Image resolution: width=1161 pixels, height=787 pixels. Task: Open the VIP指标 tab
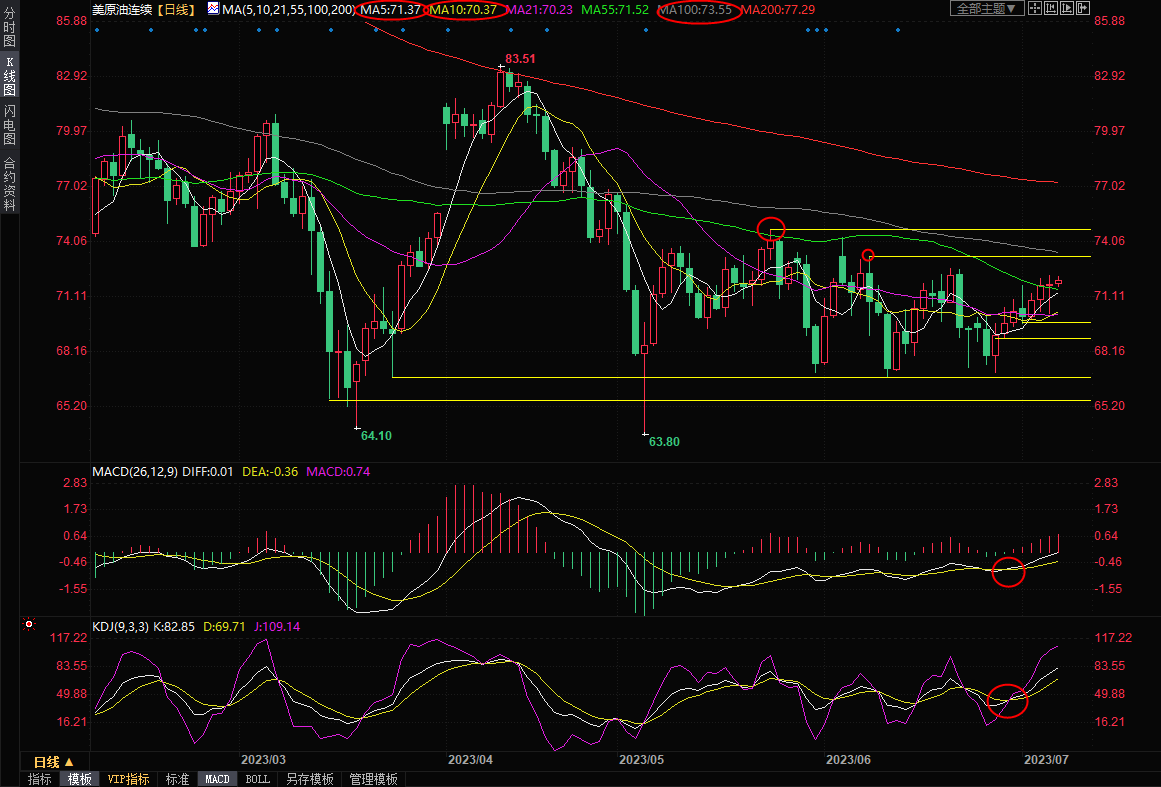click(128, 779)
